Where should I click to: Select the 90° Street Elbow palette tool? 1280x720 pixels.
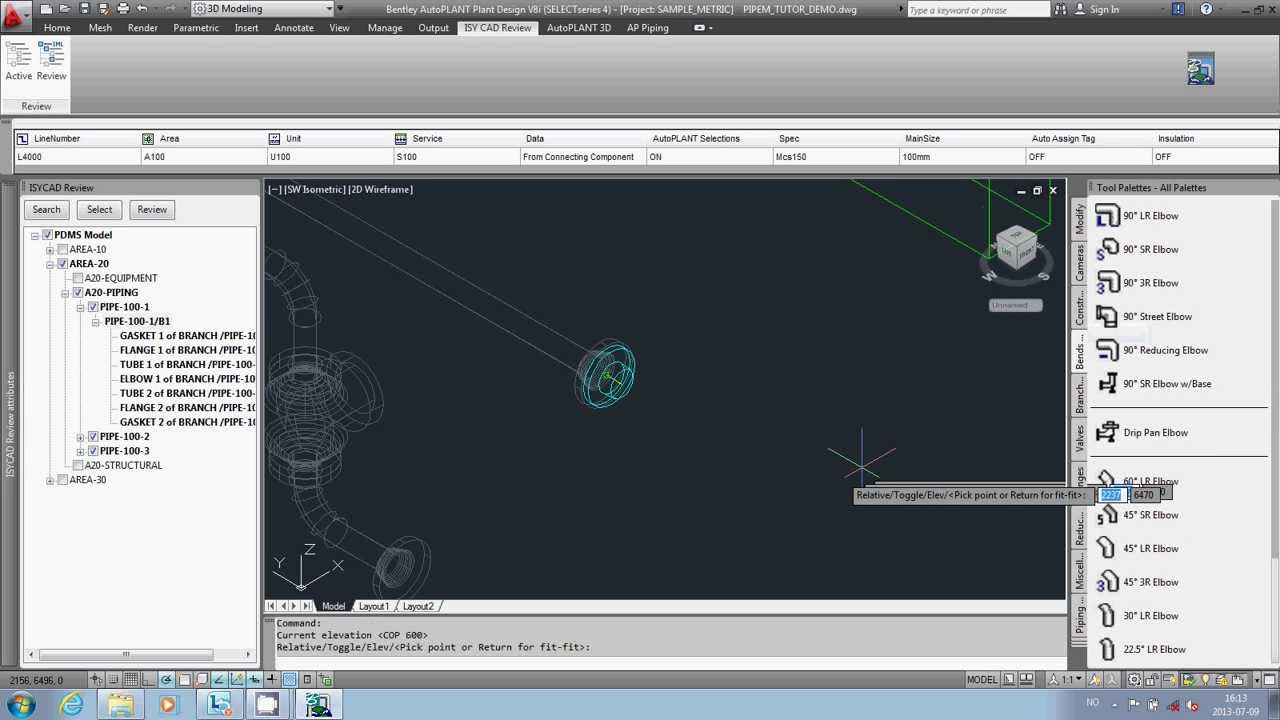(1145, 317)
